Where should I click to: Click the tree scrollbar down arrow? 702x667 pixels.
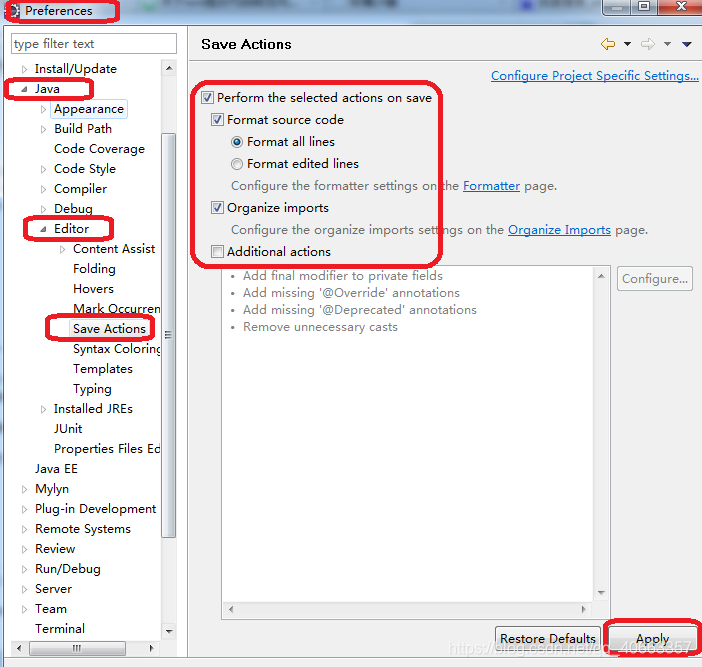(x=169, y=631)
